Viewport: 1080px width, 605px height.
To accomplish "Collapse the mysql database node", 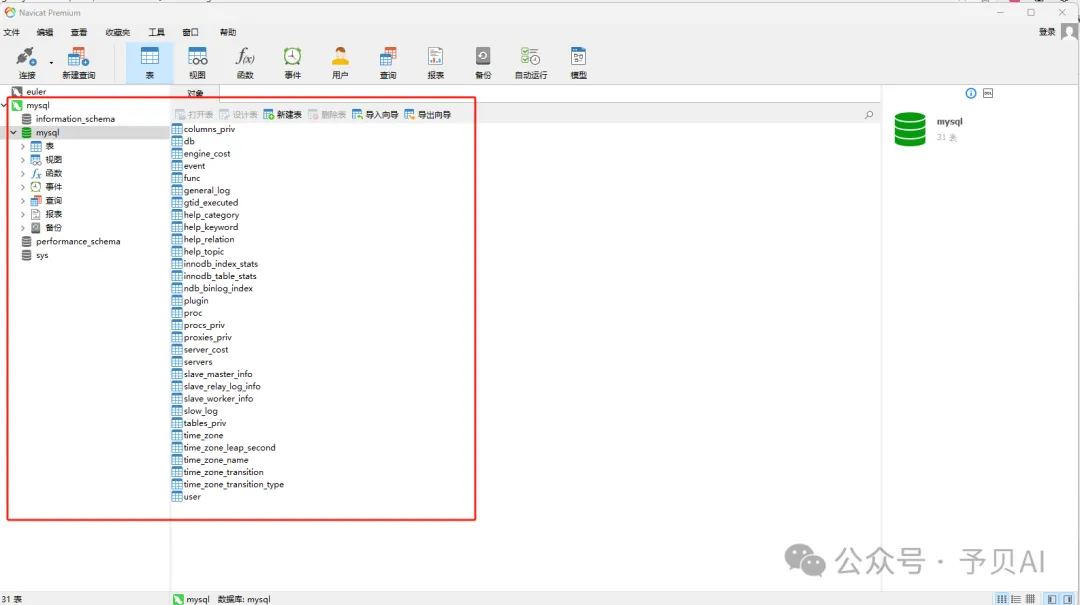I will coord(13,132).
